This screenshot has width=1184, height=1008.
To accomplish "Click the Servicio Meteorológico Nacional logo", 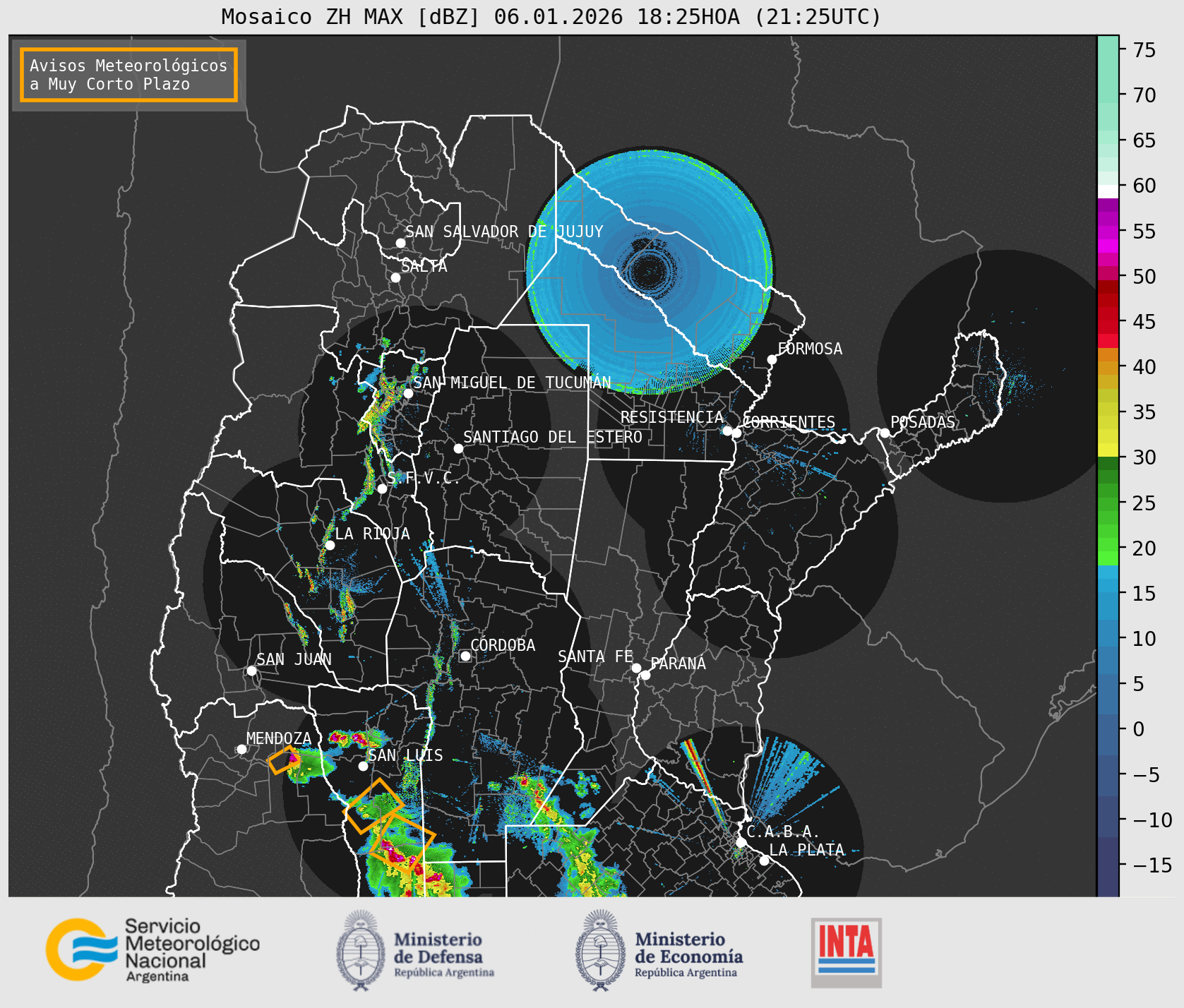I will (x=153, y=949).
